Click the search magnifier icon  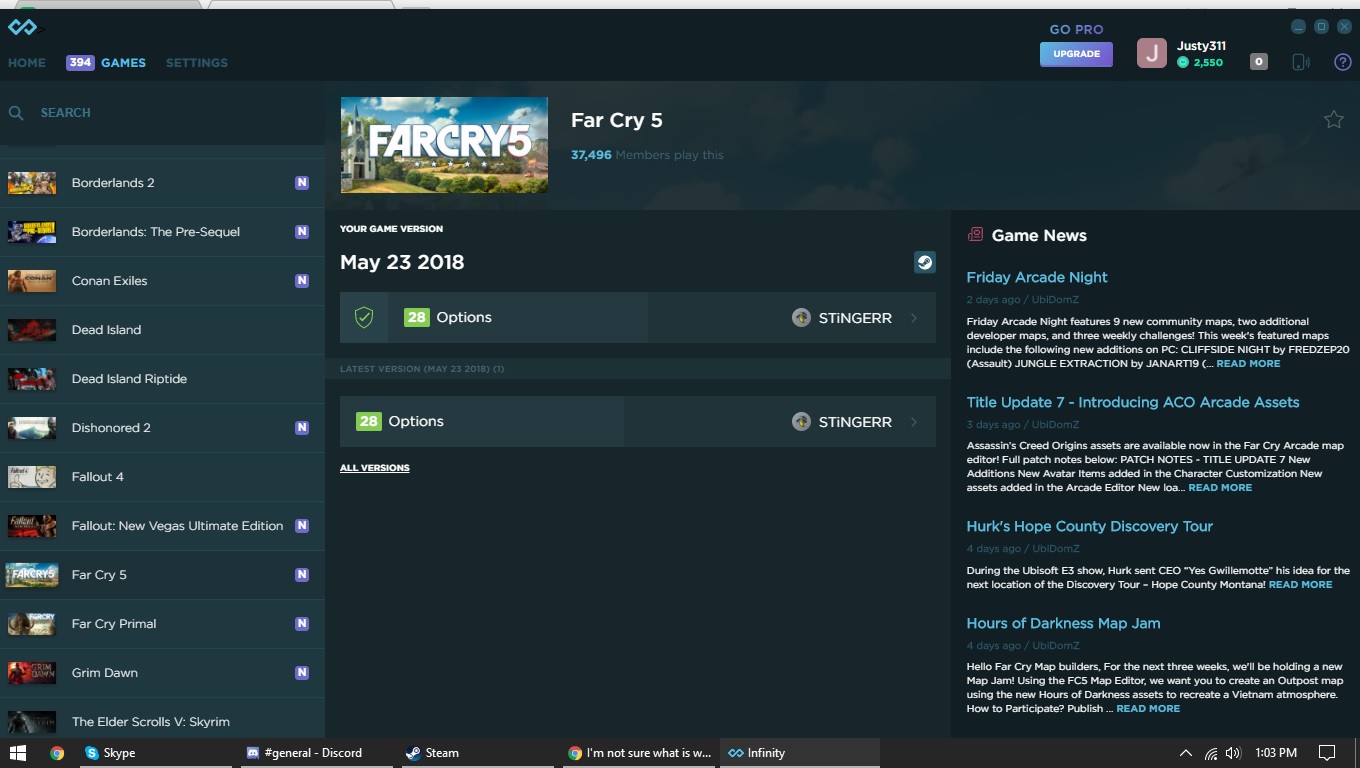point(16,113)
